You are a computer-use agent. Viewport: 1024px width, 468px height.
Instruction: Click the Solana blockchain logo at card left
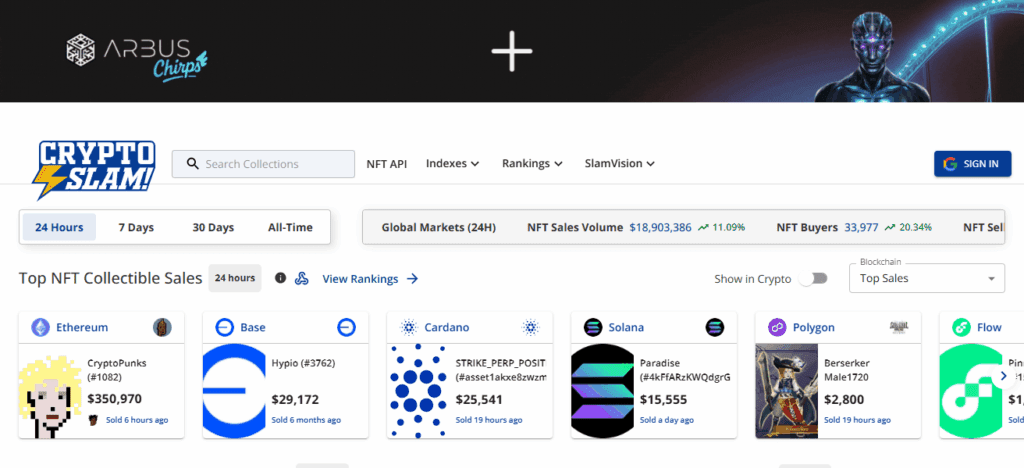click(593, 328)
